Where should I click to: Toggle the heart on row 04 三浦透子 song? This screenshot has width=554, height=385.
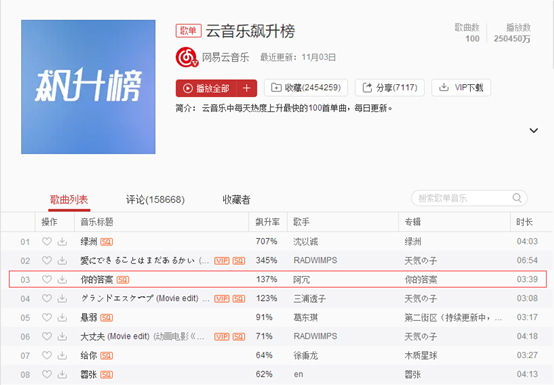click(47, 298)
